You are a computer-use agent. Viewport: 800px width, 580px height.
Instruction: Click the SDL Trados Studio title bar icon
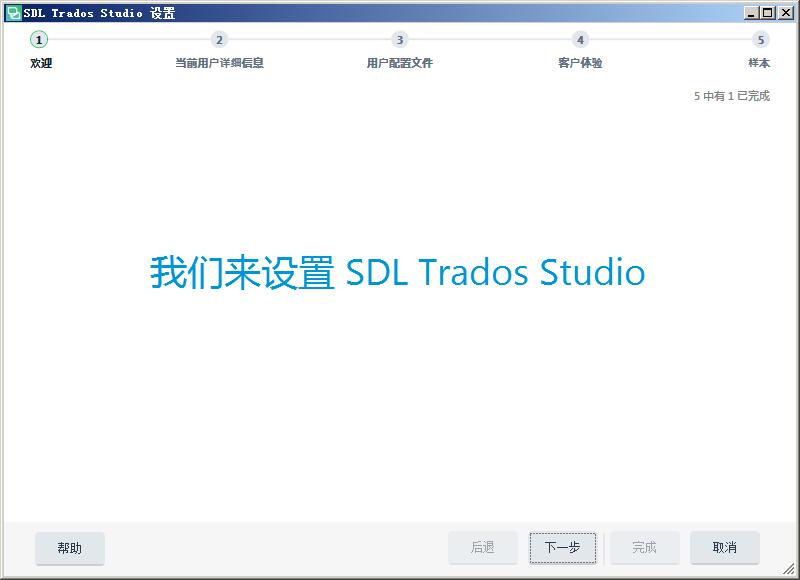click(13, 13)
